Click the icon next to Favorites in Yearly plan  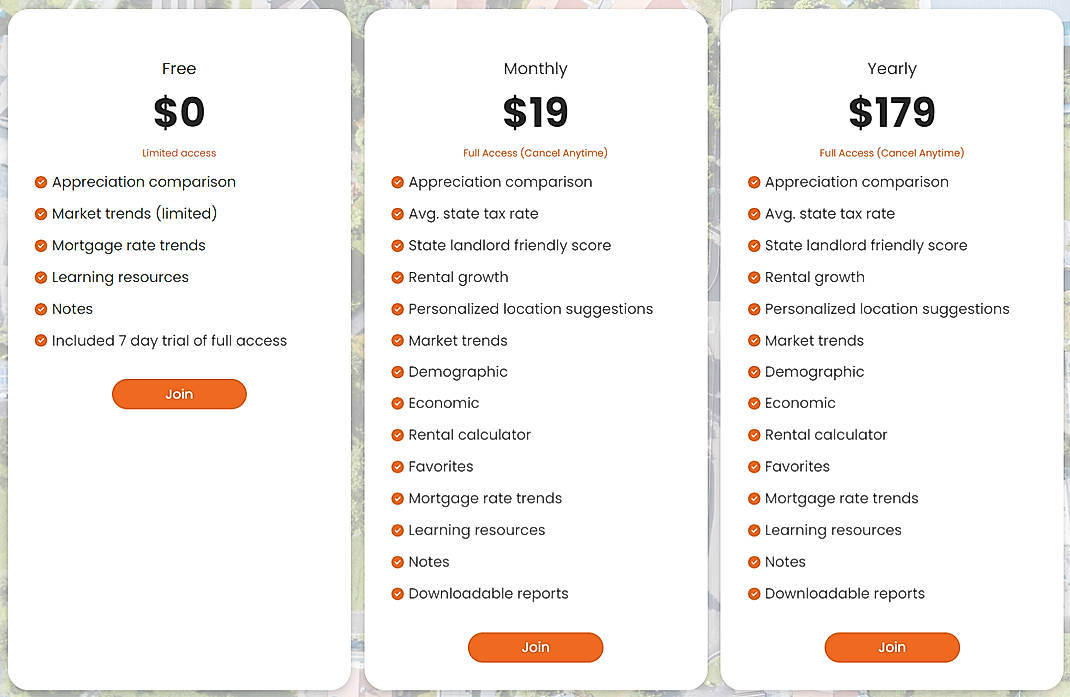pyautogui.click(x=753, y=466)
